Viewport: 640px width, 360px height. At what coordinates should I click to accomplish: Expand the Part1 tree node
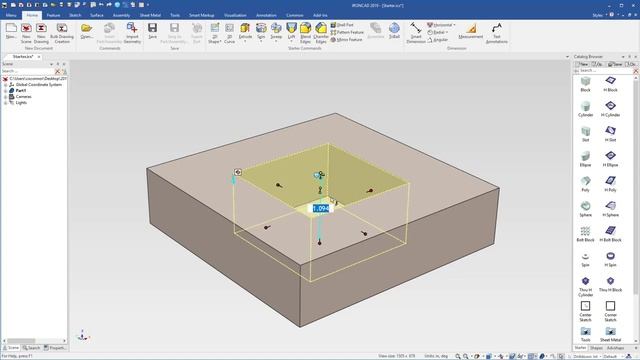(5, 91)
